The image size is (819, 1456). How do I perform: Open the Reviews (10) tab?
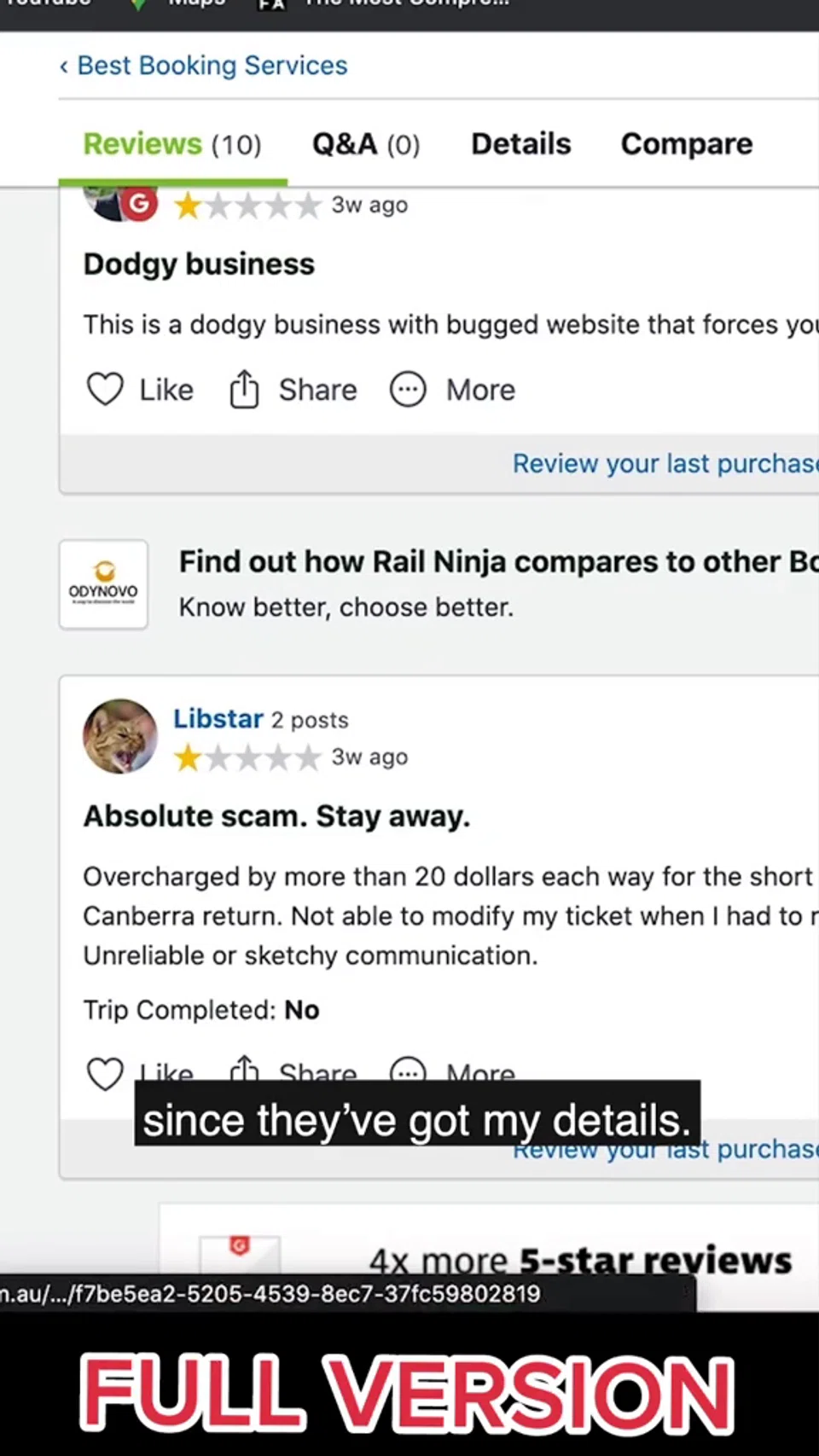(171, 144)
